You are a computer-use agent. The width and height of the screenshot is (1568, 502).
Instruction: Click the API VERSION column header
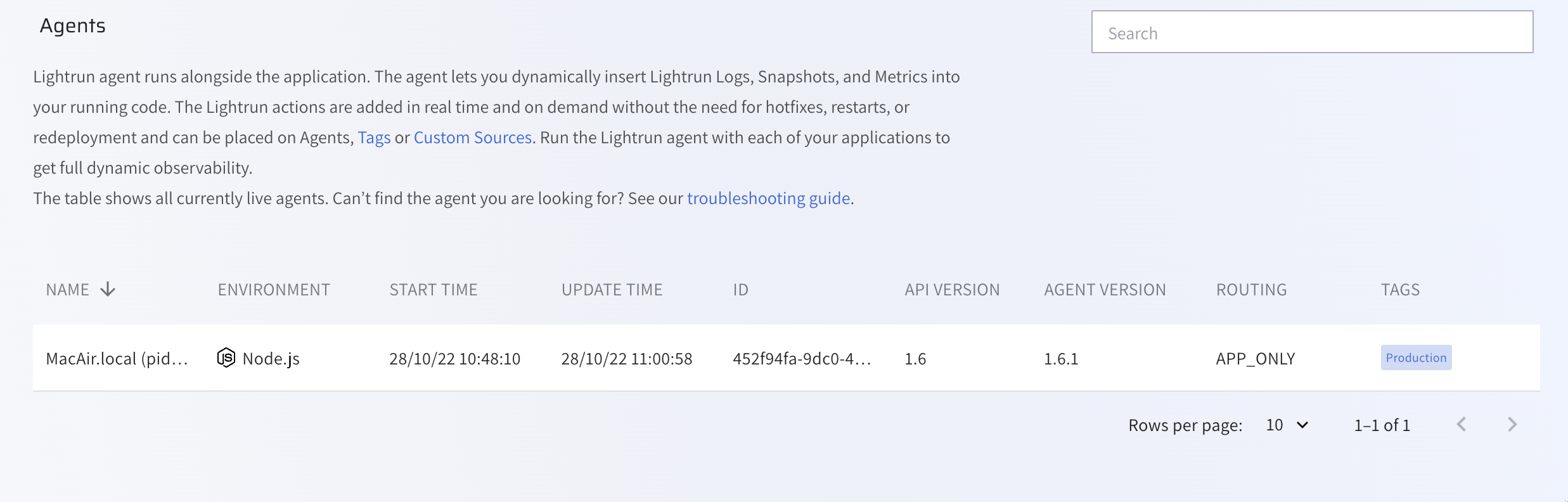(x=952, y=290)
